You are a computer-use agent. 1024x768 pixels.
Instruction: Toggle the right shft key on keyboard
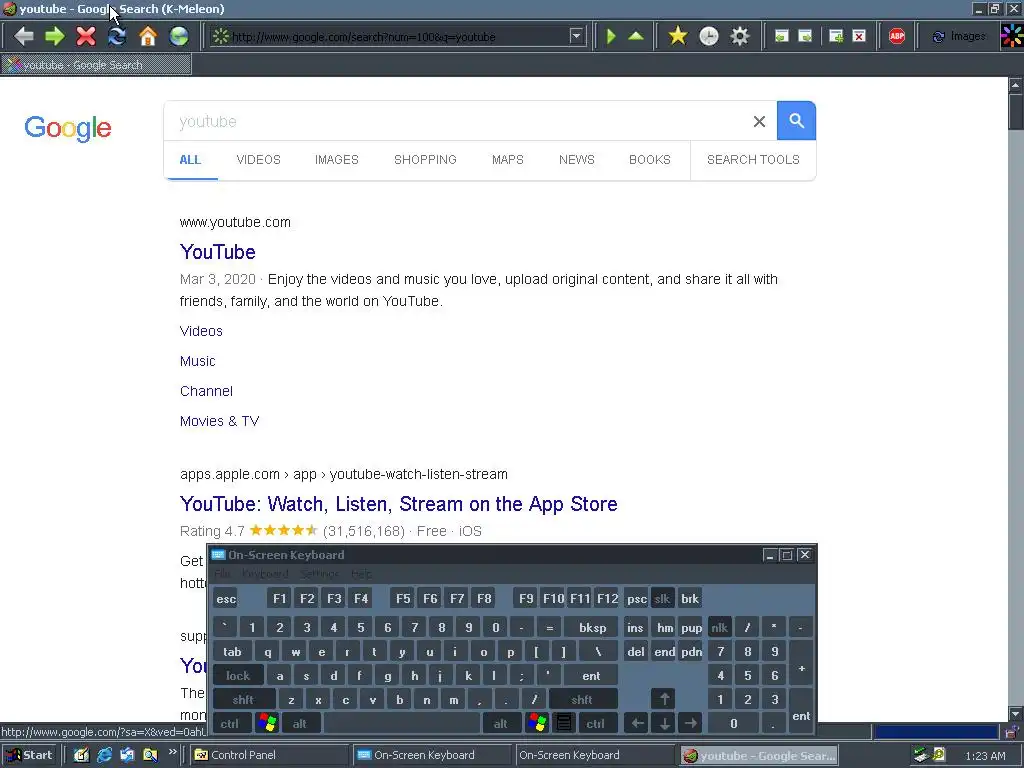coord(581,699)
